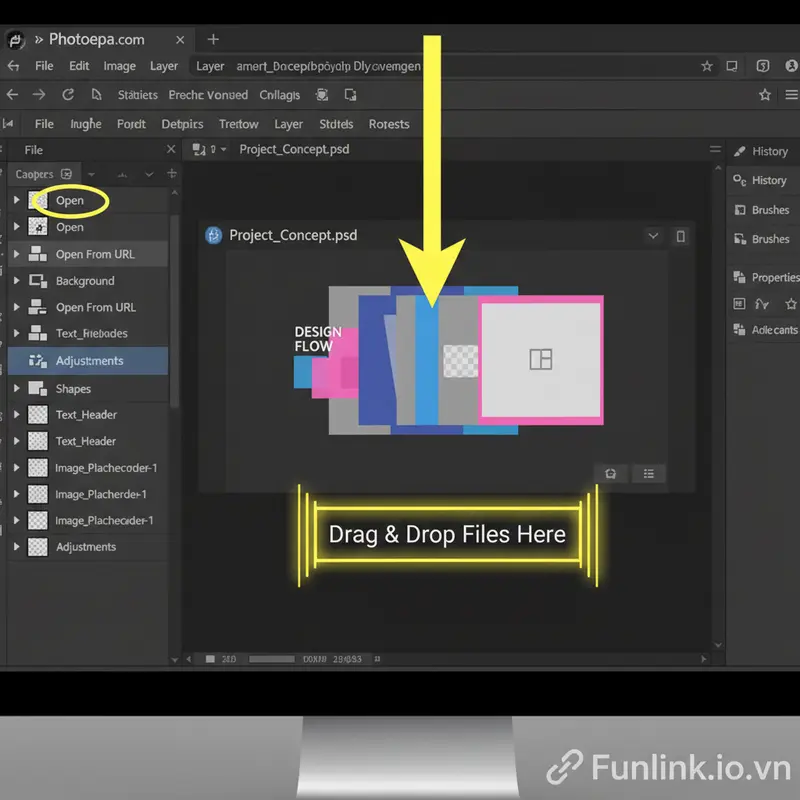
Task: Click the bookmark star in address bar
Action: click(x=707, y=66)
